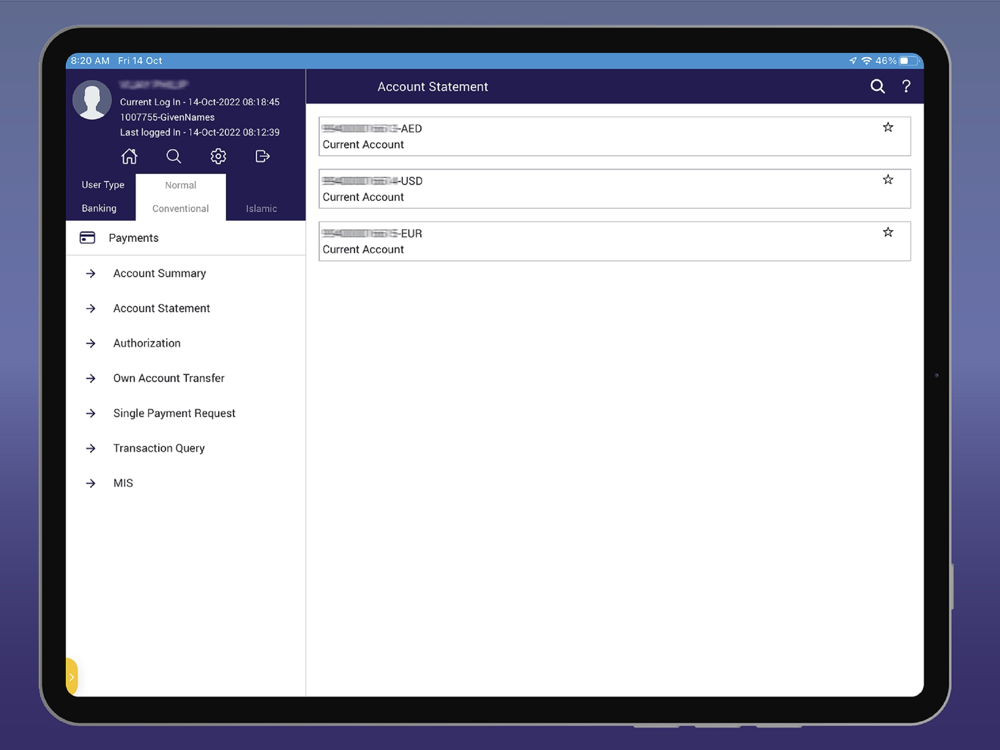1000x750 pixels.
Task: Tap the location arrow in status bar
Action: click(853, 61)
